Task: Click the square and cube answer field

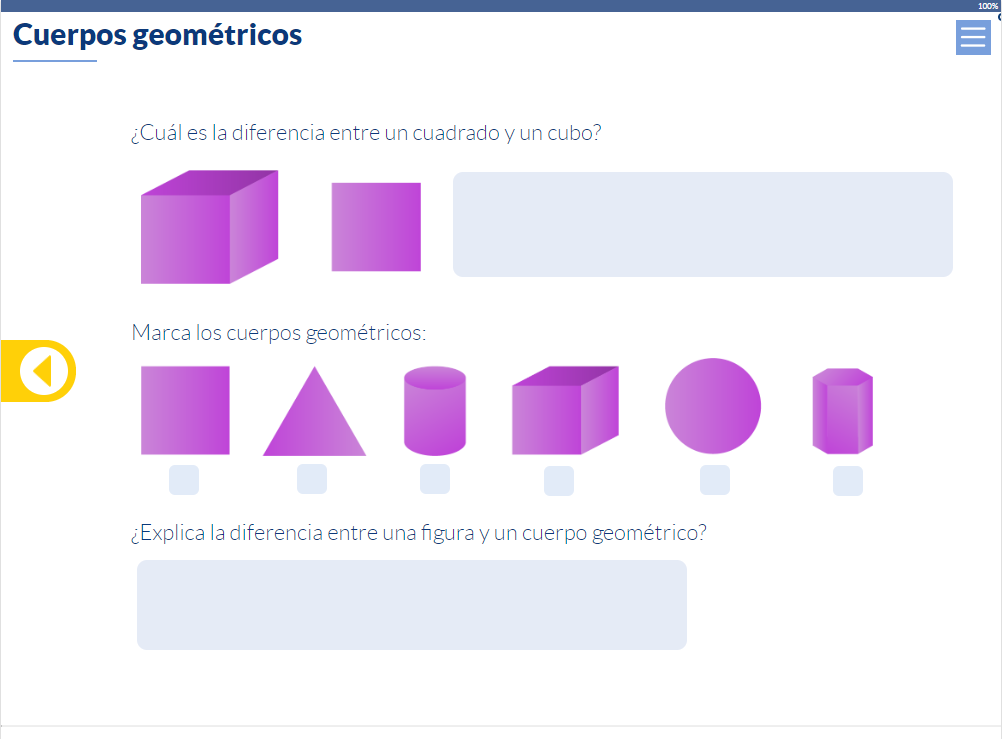Action: tap(702, 224)
